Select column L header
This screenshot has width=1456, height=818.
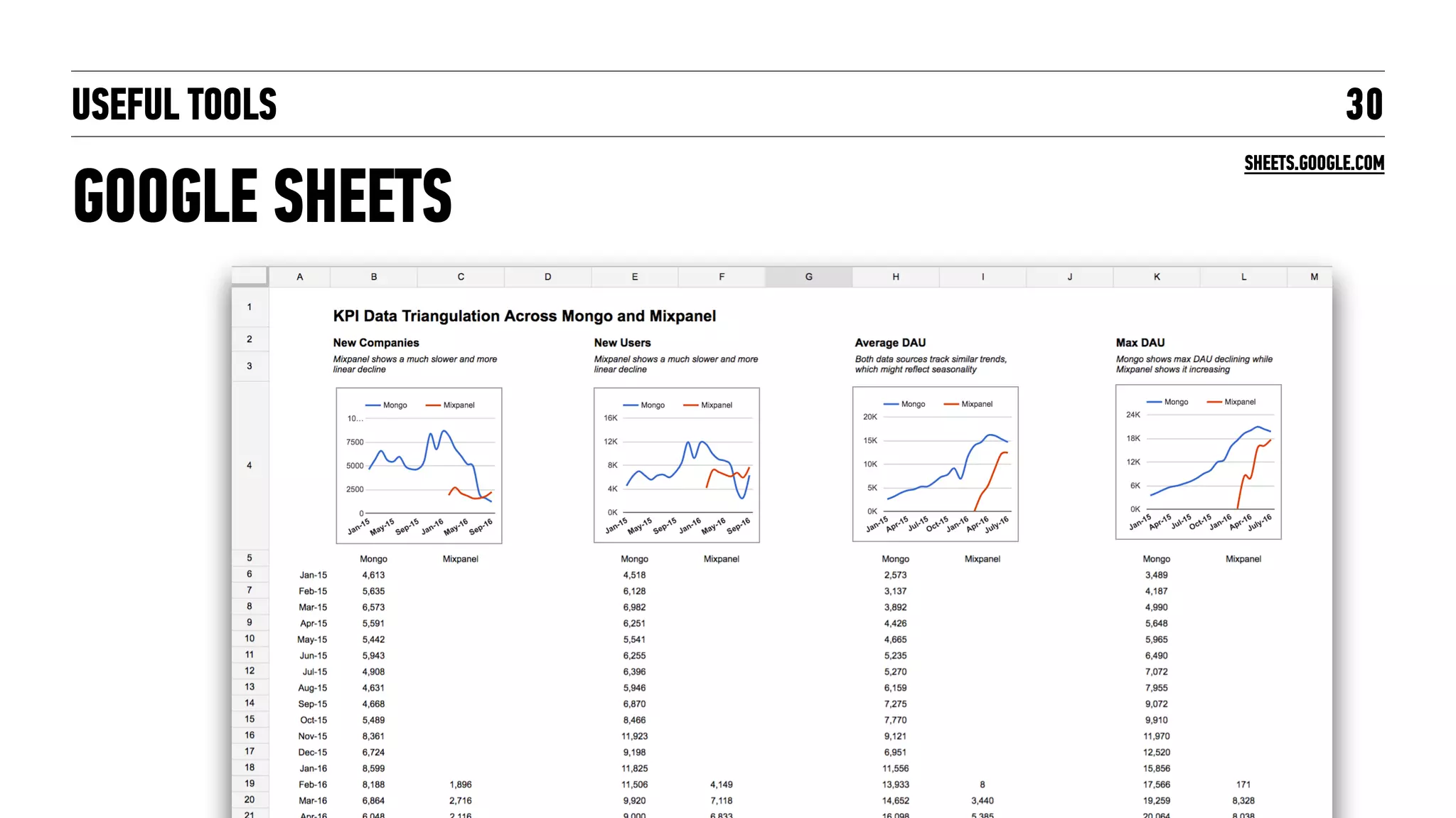[x=1244, y=277]
